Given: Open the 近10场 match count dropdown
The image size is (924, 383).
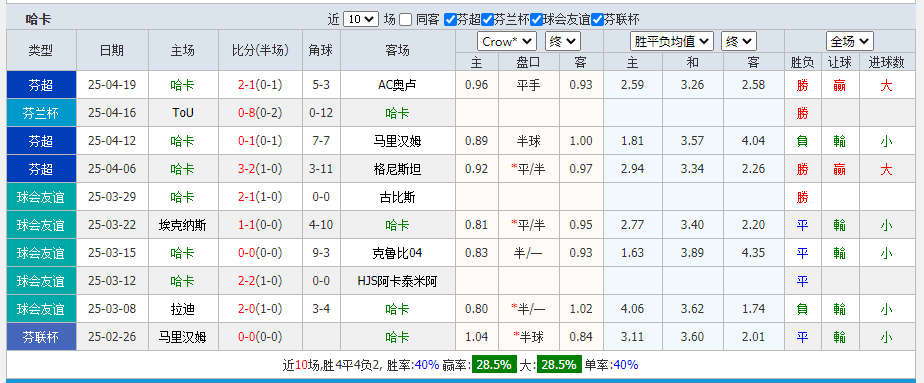Looking at the screenshot, I should [x=360, y=19].
